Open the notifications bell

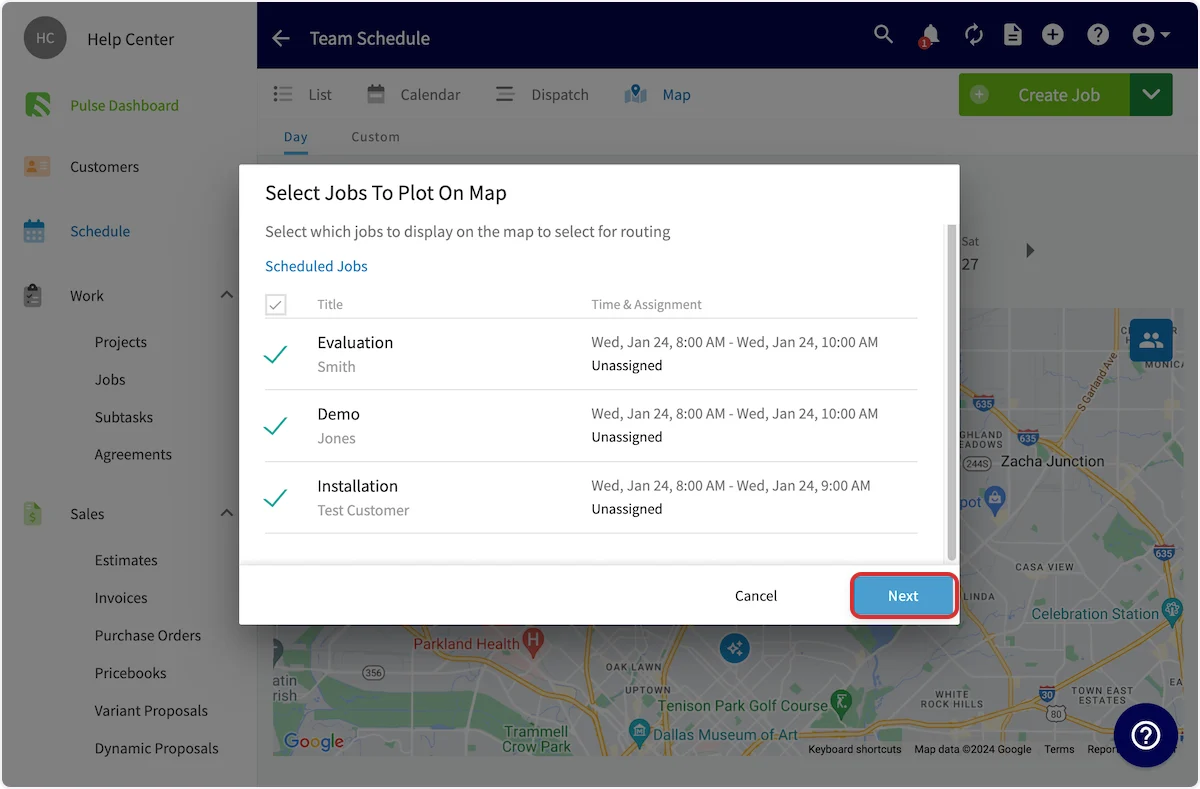click(x=929, y=36)
